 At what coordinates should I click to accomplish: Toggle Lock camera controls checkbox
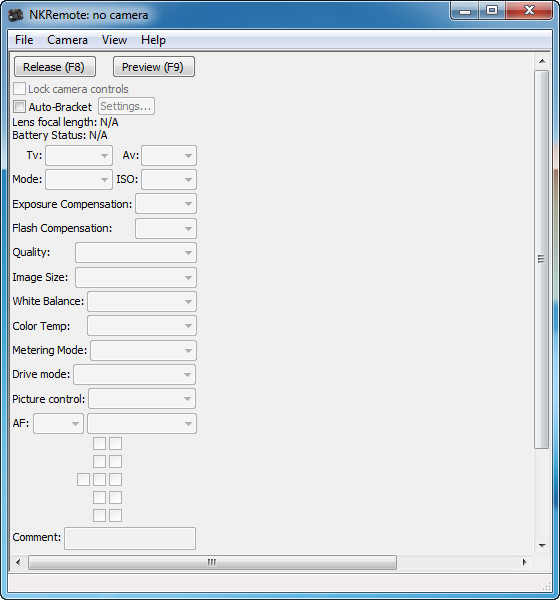(20, 89)
